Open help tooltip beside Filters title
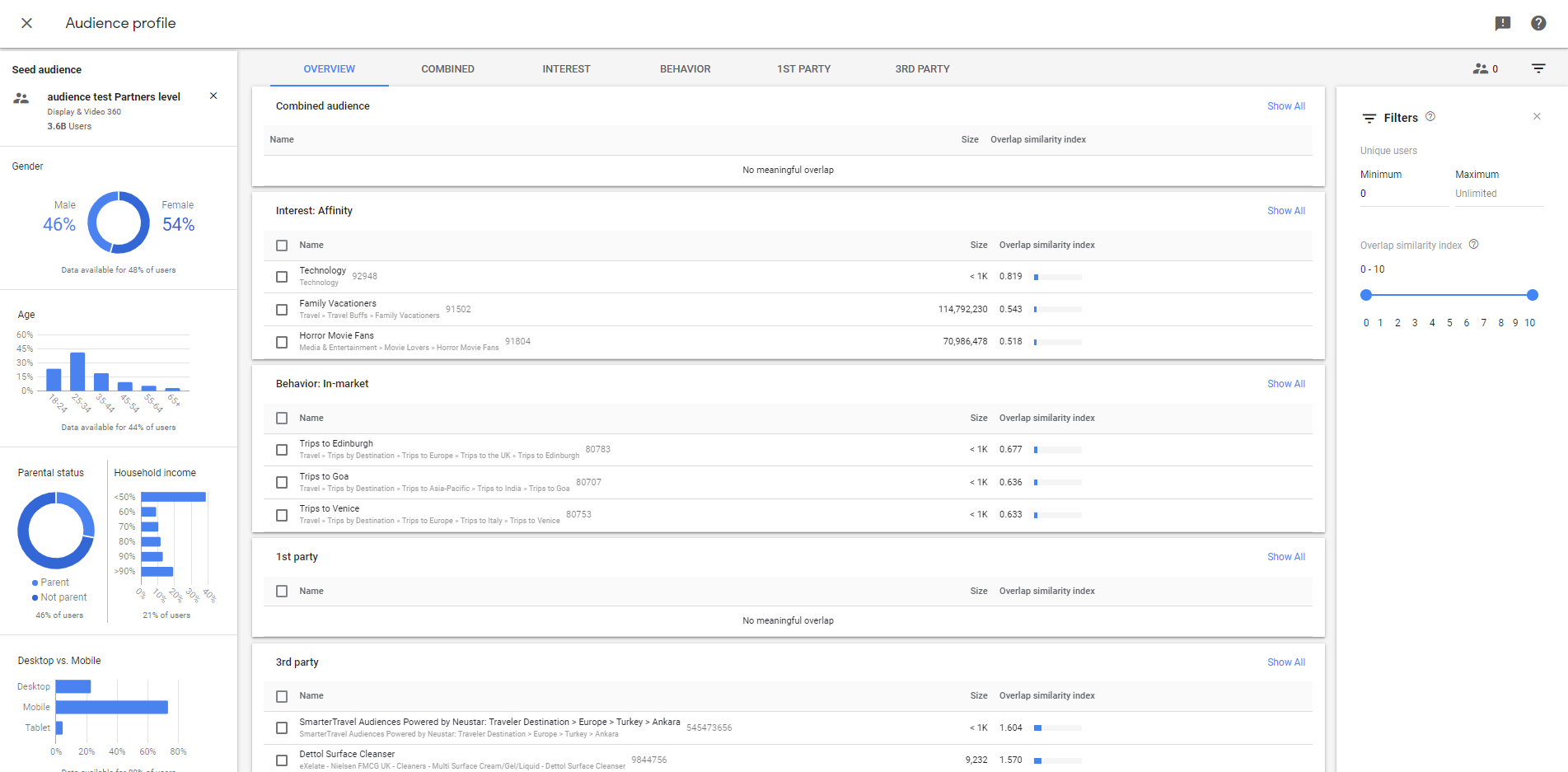1568x772 pixels. pos(1430,117)
